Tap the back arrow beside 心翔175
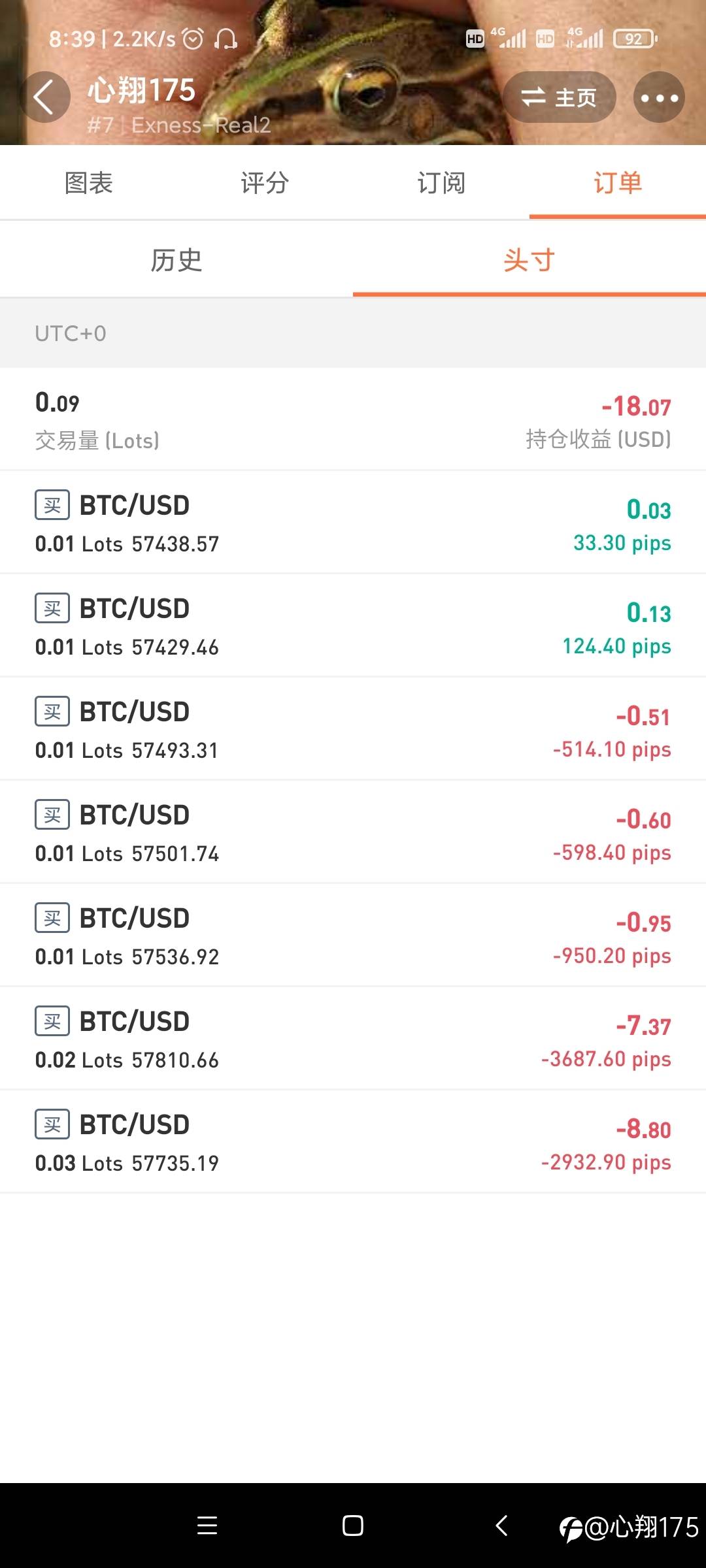Image resolution: width=706 pixels, height=1568 pixels. point(44,97)
